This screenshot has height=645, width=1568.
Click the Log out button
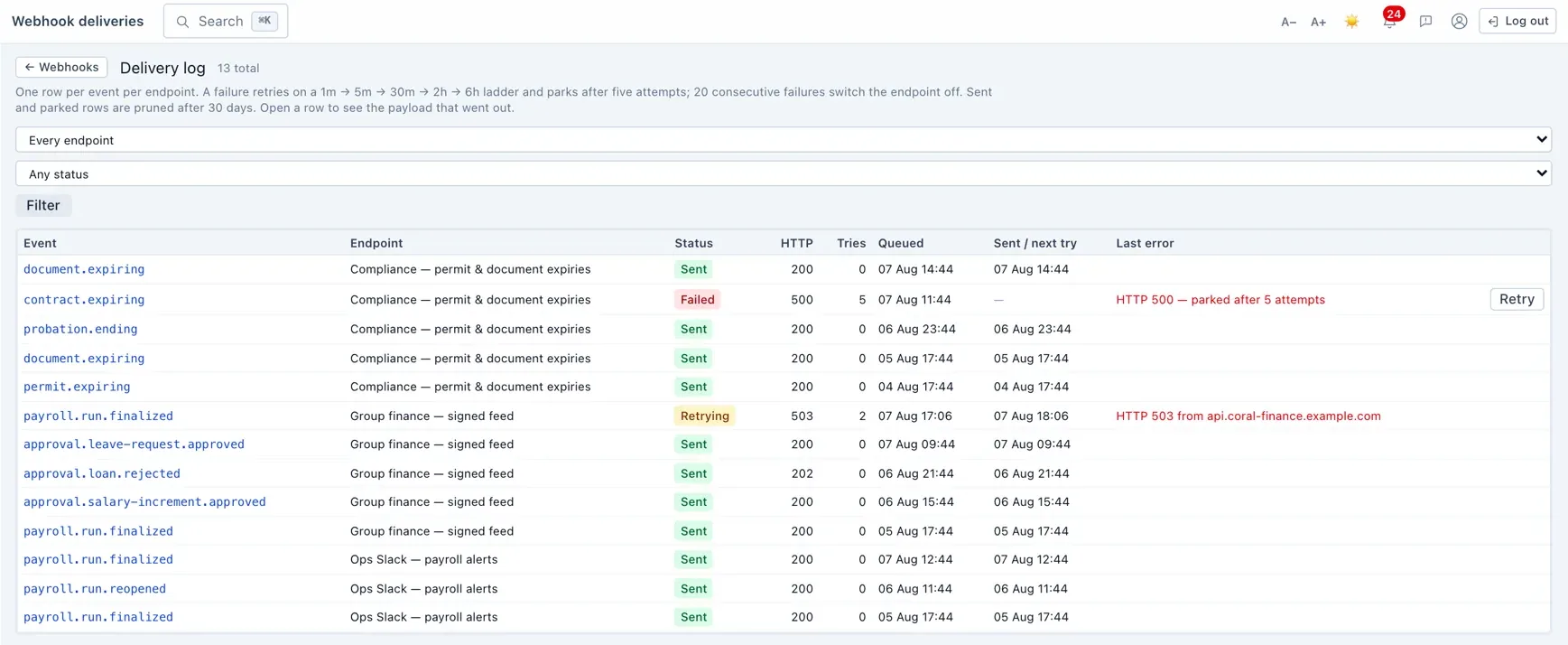tap(1517, 21)
